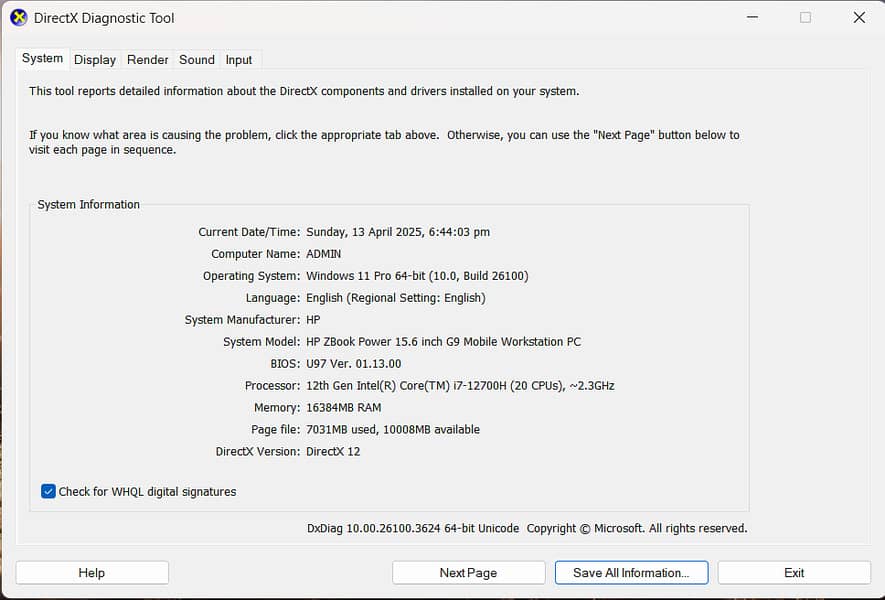The height and width of the screenshot is (600, 885).
Task: Click 'Copyright © Microsoft. All rights reserved.' text
Action: click(637, 529)
